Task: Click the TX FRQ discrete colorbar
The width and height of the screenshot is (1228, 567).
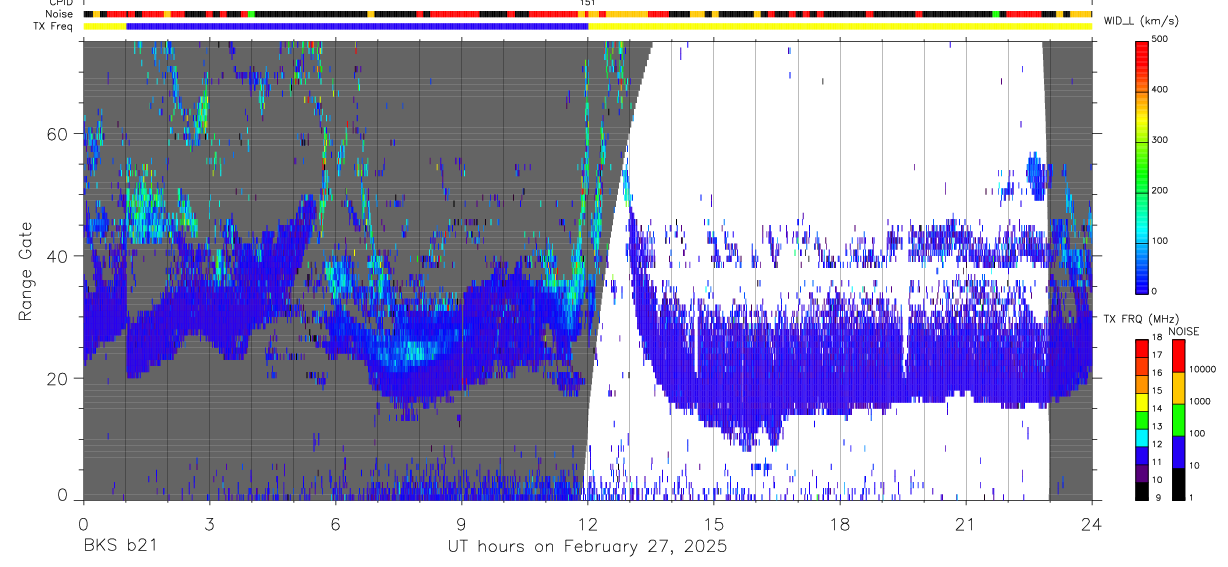Action: click(x=1143, y=419)
